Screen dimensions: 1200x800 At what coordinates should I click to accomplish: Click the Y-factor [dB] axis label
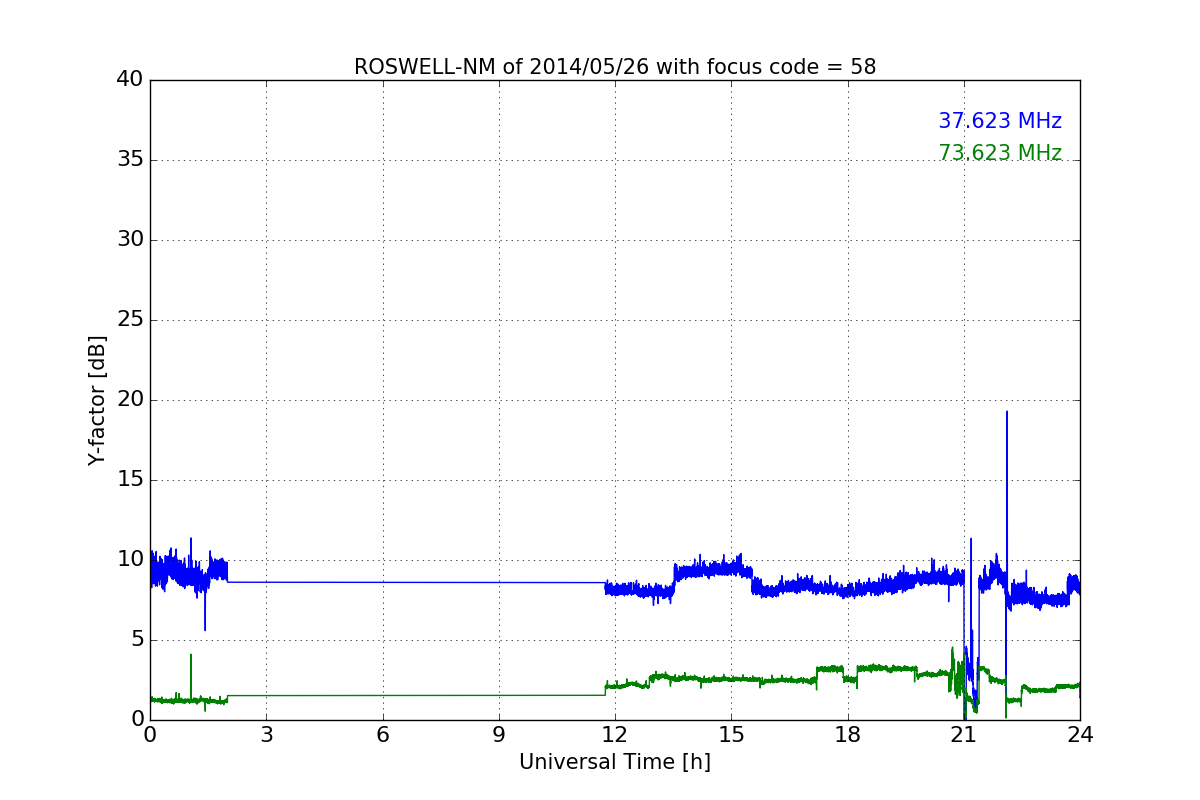coord(97,400)
